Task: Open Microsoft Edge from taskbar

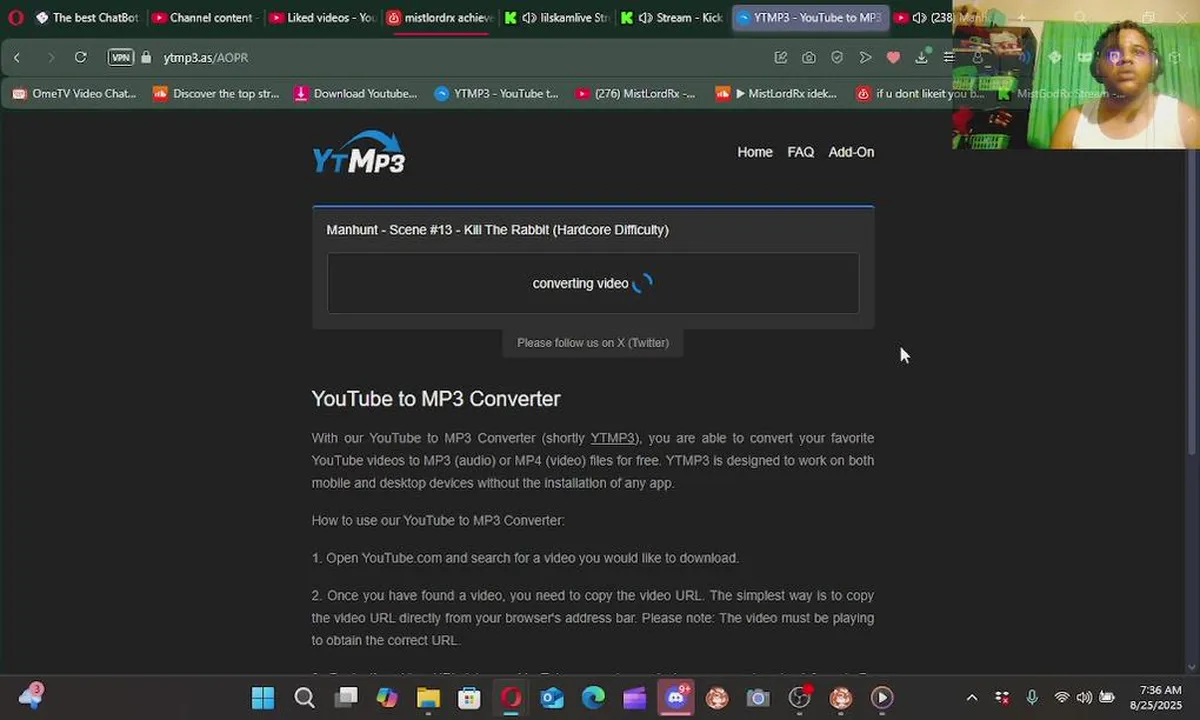Action: (x=593, y=698)
